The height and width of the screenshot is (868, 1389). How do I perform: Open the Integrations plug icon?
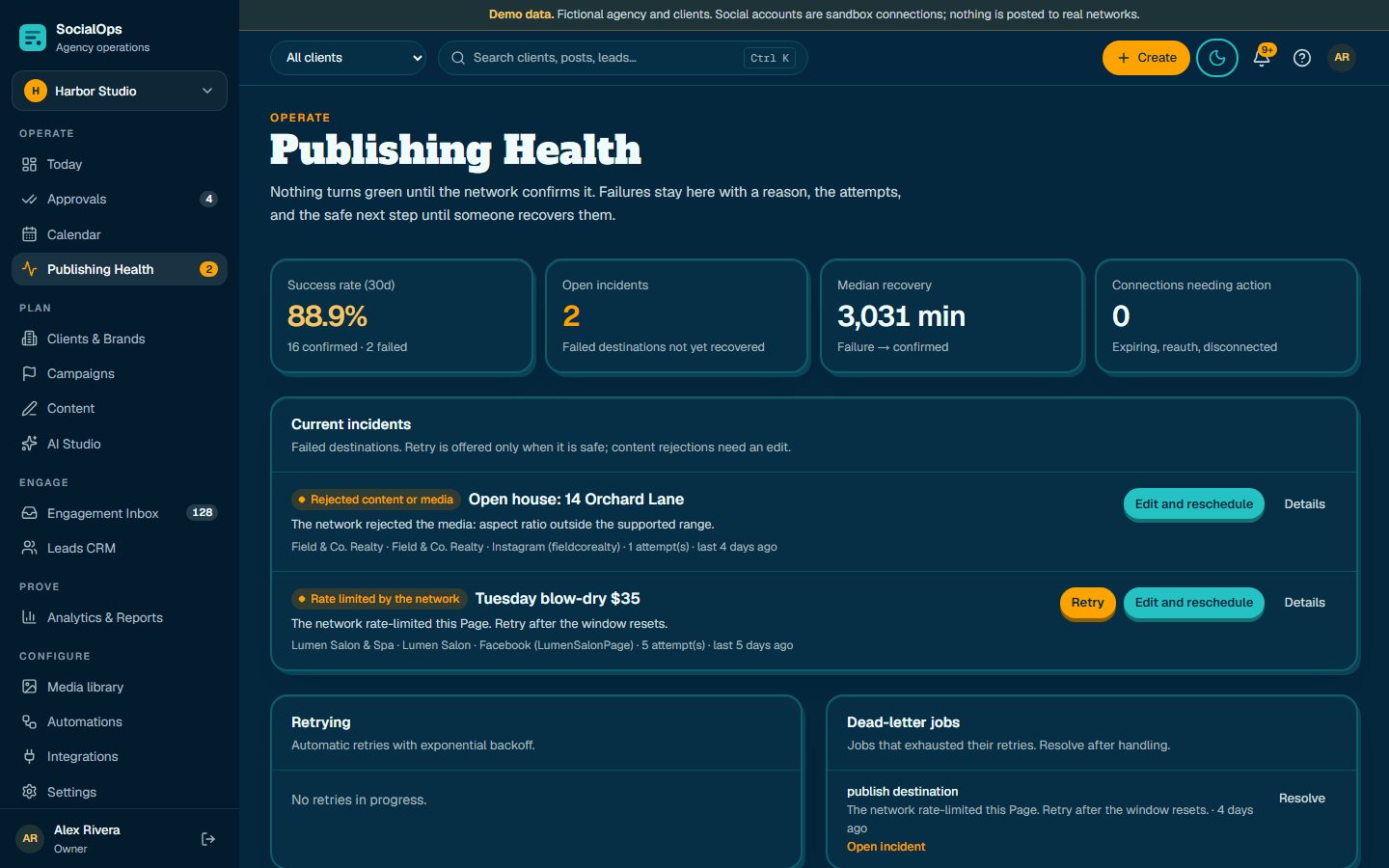29,757
